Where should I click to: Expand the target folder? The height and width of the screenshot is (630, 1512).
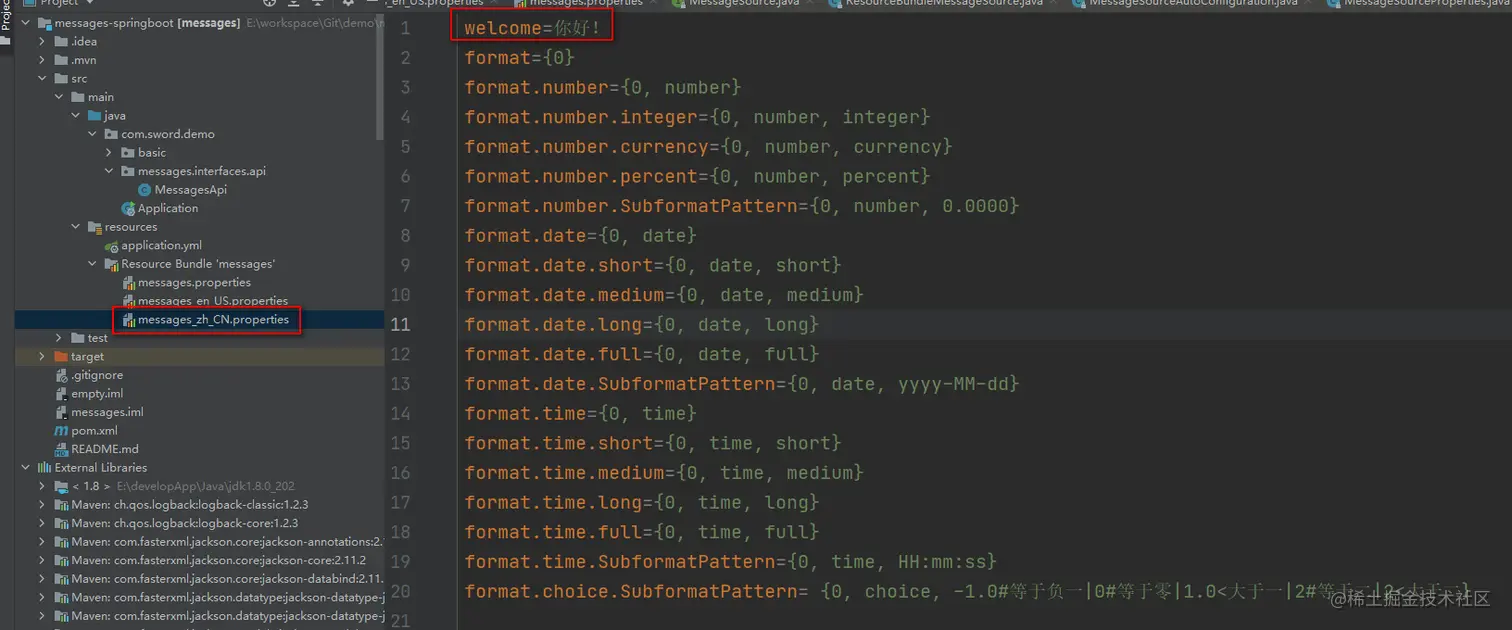click(42, 357)
